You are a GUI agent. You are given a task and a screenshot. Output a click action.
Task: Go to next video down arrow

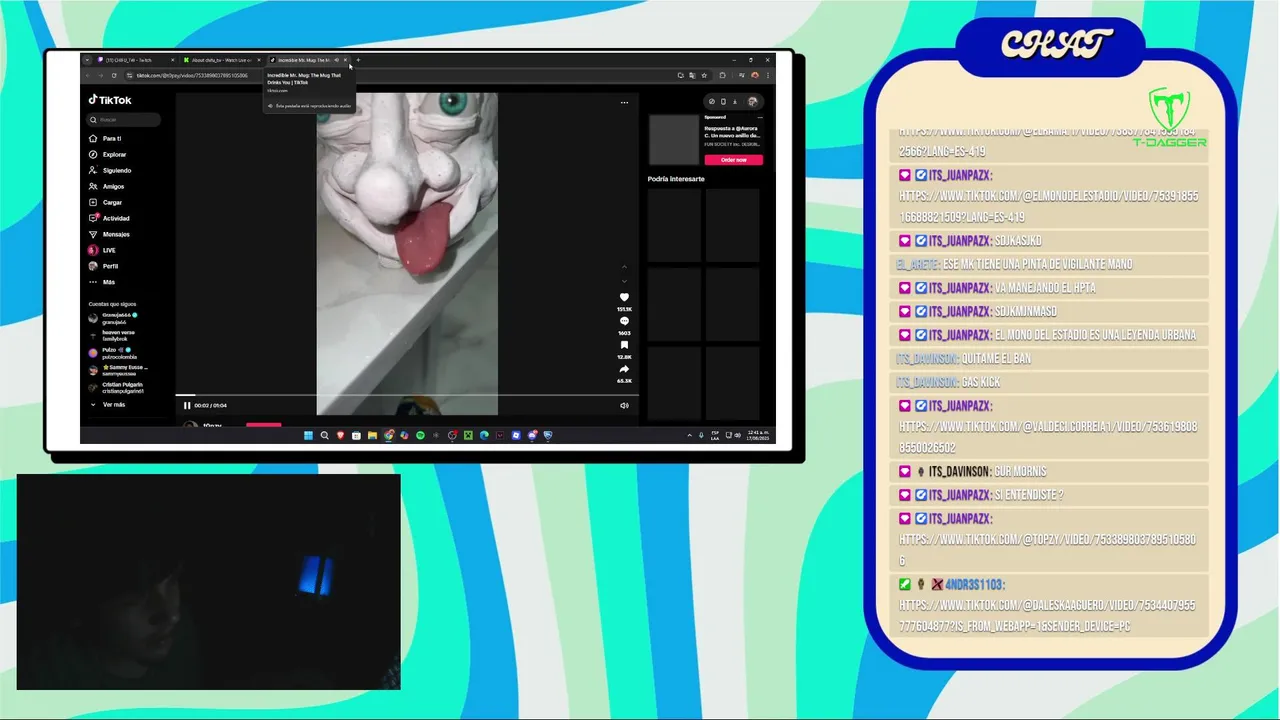pos(624,281)
